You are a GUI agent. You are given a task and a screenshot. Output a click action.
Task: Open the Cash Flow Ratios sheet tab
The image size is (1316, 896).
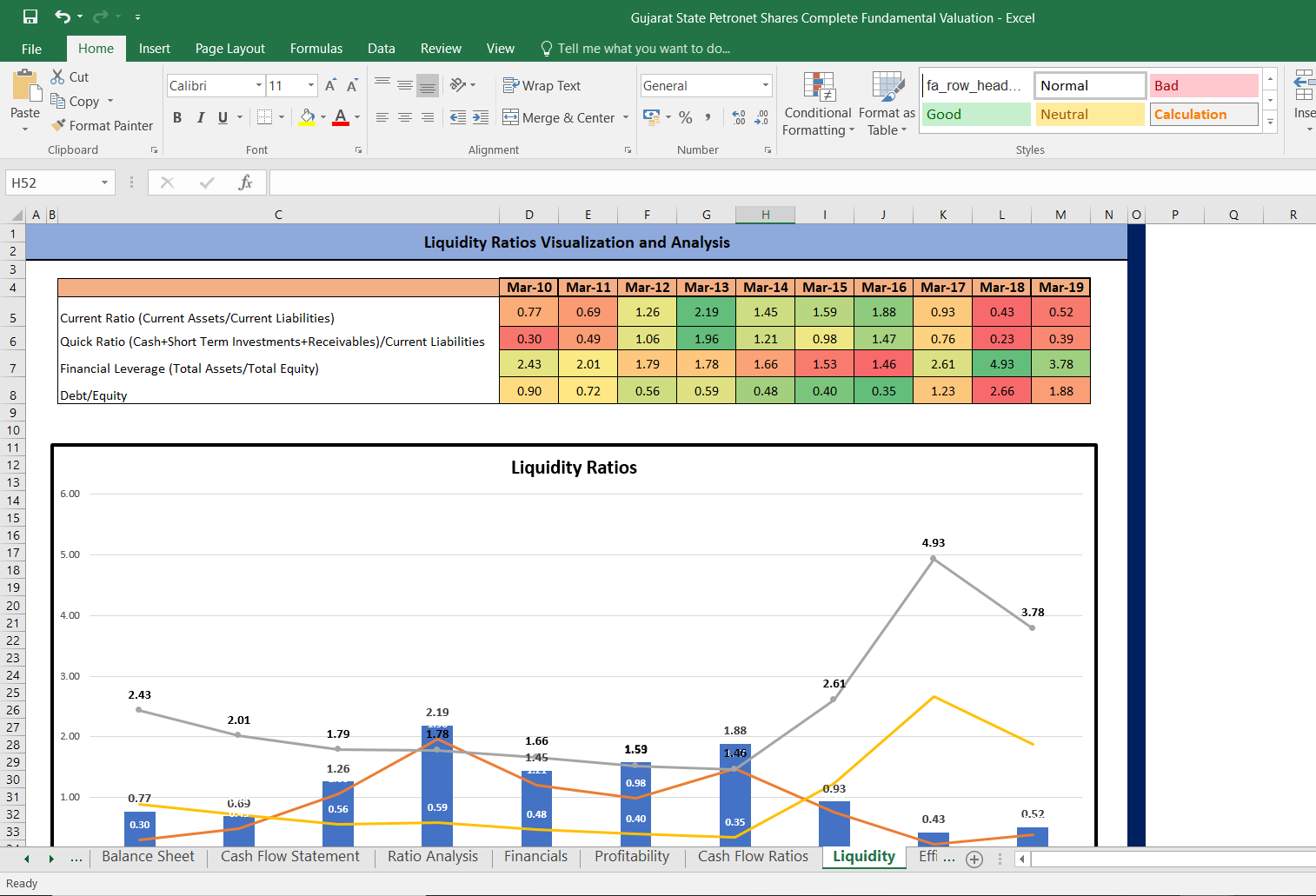point(753,856)
